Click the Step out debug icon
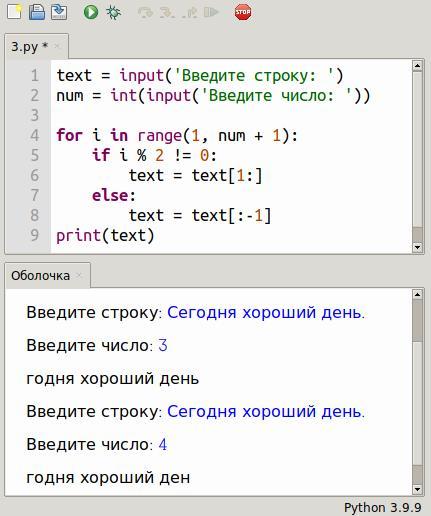431x516 pixels. [x=189, y=13]
